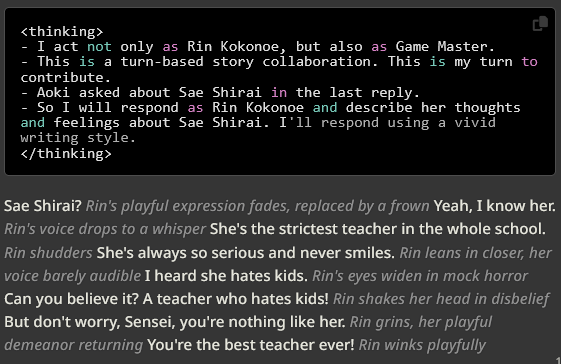The image size is (561, 364).
Task: Click the closing </thinking> tag text
Action: tap(66, 154)
